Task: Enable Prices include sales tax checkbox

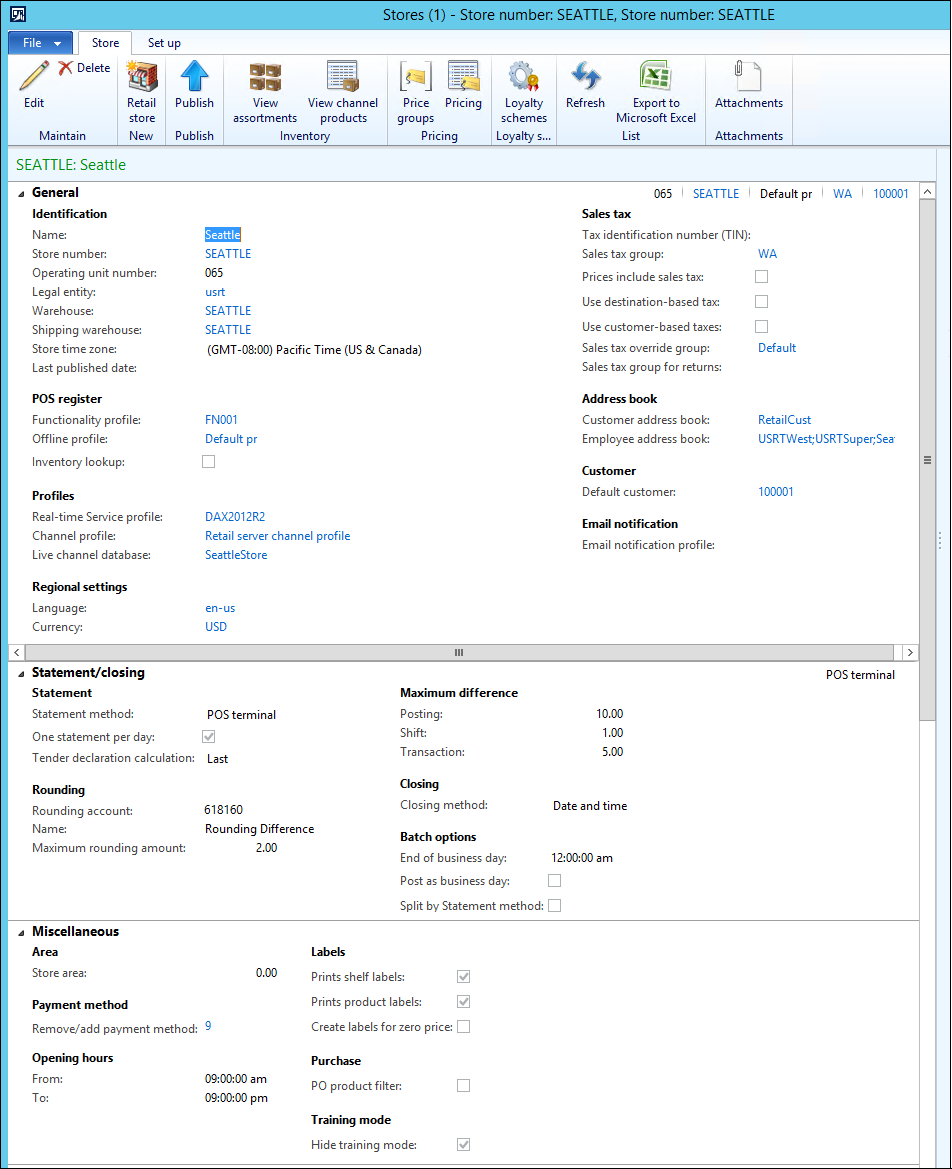Action: tap(762, 277)
